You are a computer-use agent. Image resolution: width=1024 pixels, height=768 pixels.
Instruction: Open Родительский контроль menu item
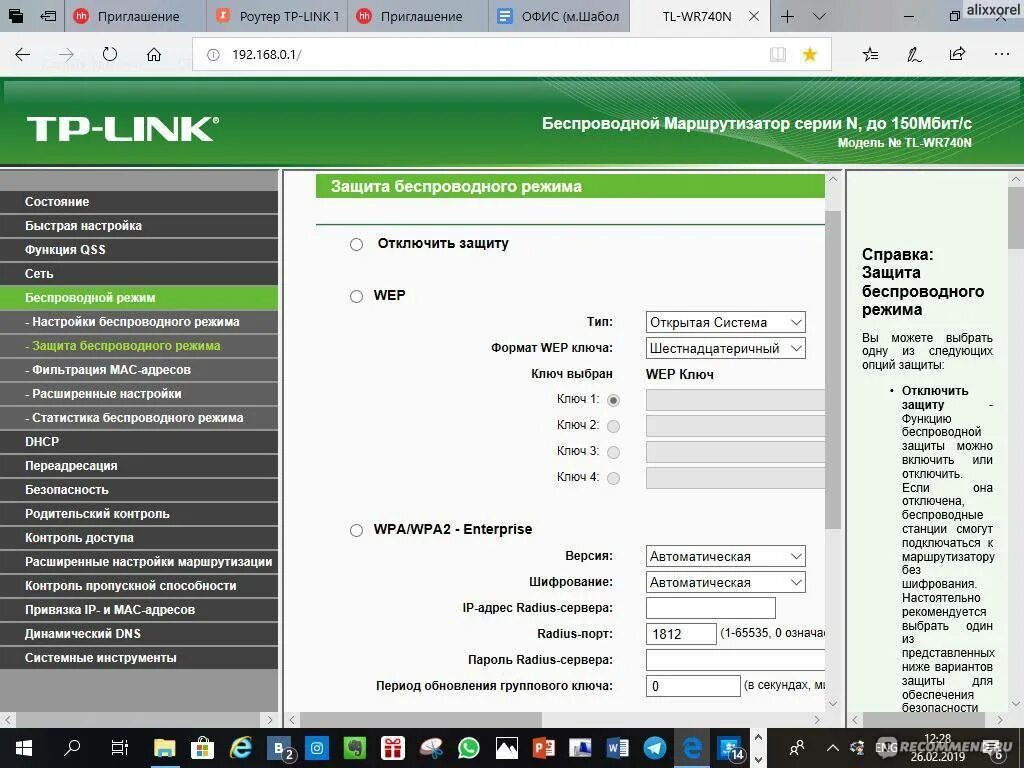coord(139,514)
